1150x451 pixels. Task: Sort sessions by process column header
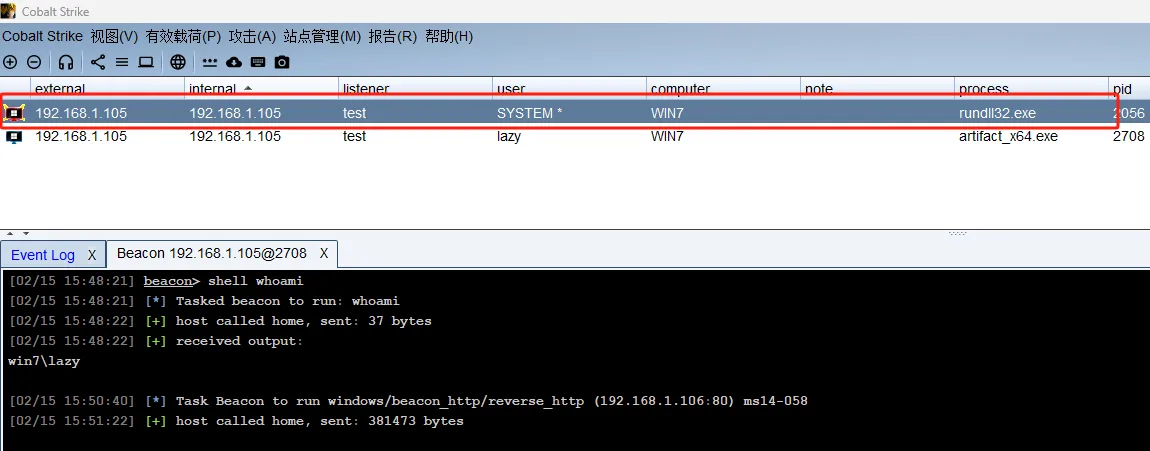click(x=1031, y=88)
